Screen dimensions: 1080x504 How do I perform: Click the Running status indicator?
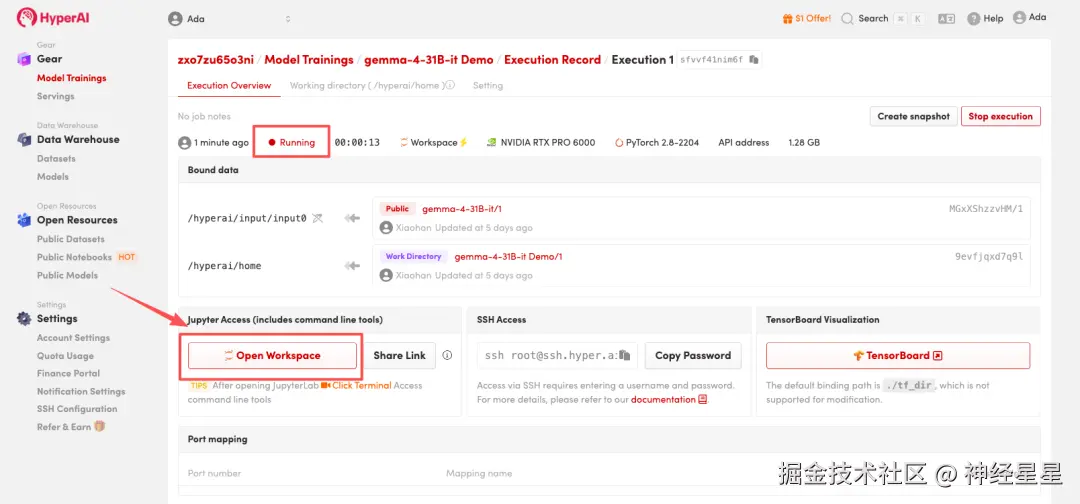coord(291,143)
